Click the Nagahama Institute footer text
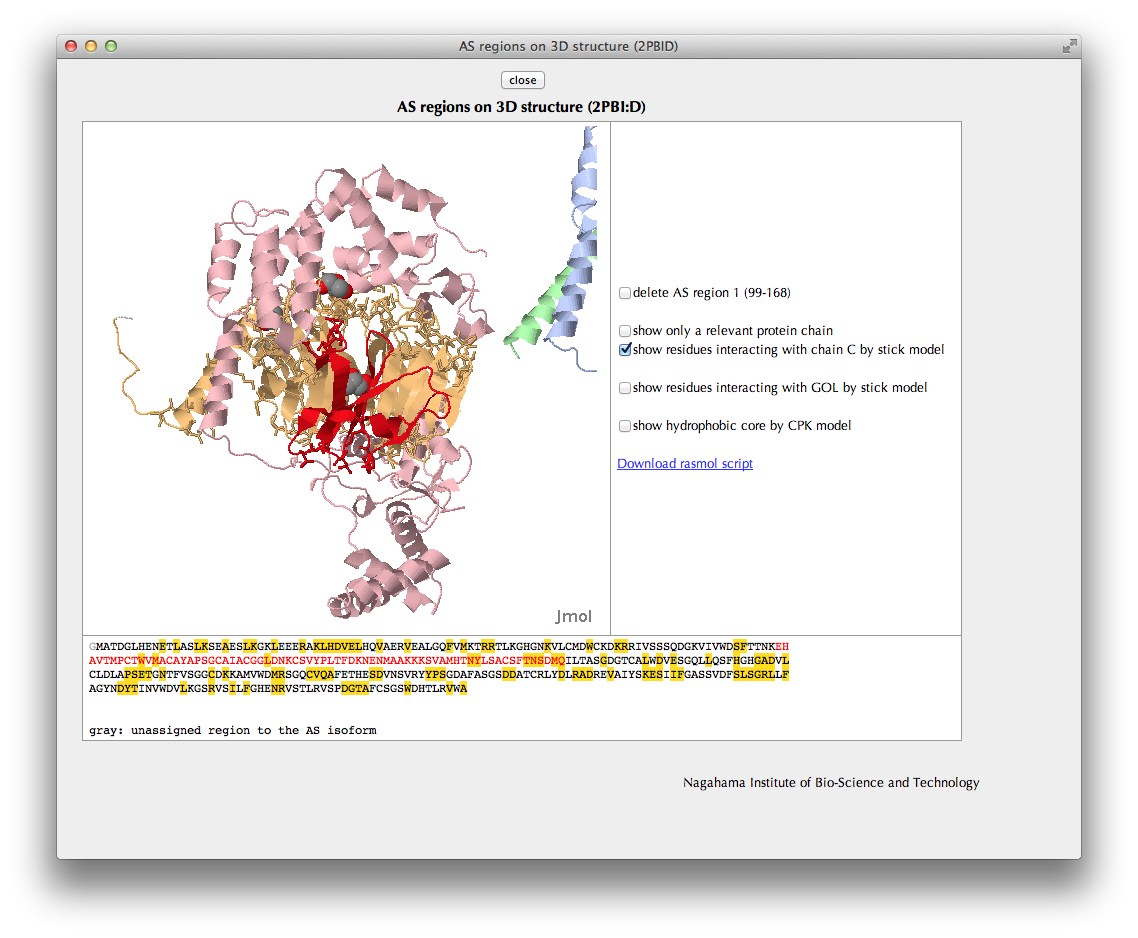This screenshot has height=938, width=1138. (x=830, y=783)
